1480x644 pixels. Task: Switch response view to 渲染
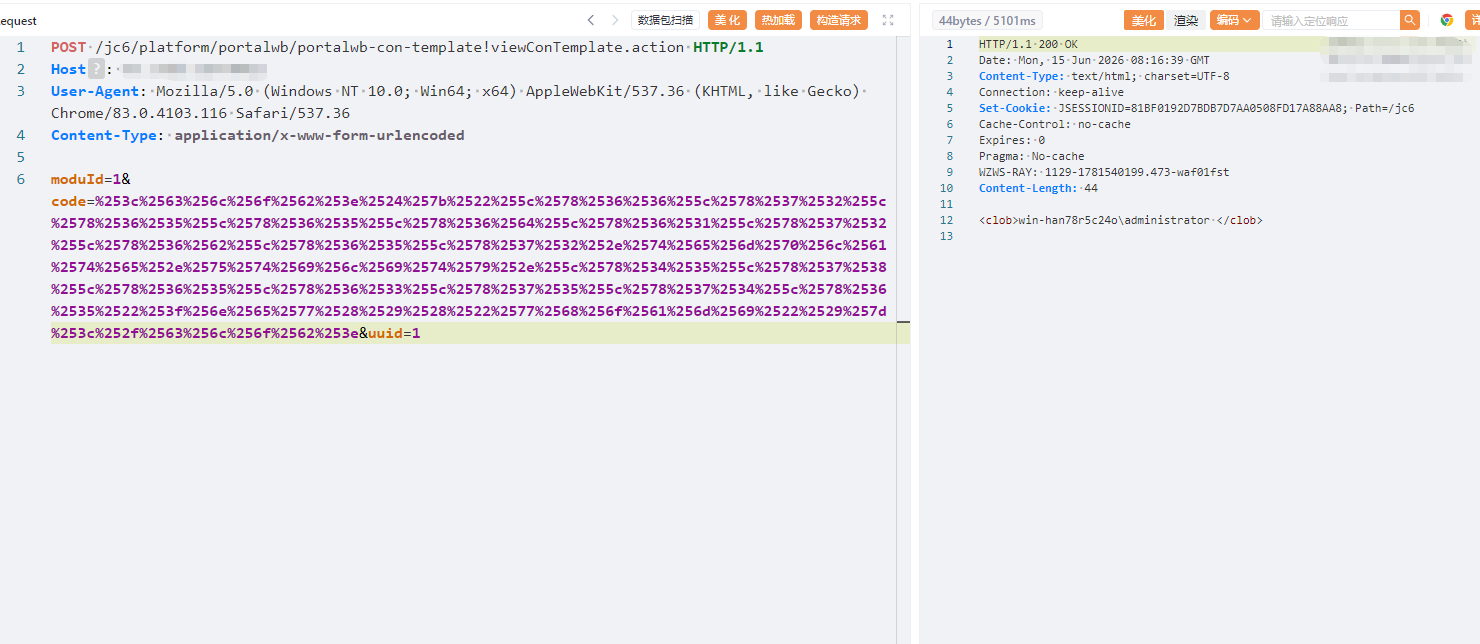tap(1186, 20)
